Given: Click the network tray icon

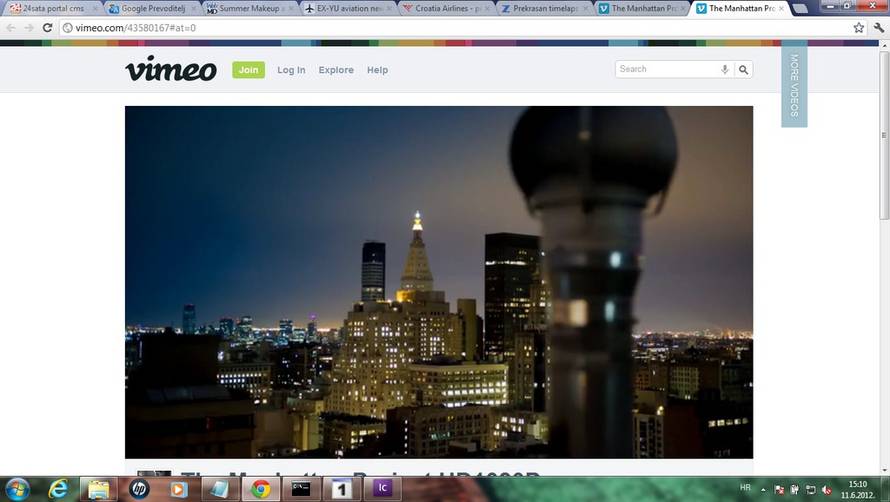Looking at the screenshot, I should click(811, 490).
